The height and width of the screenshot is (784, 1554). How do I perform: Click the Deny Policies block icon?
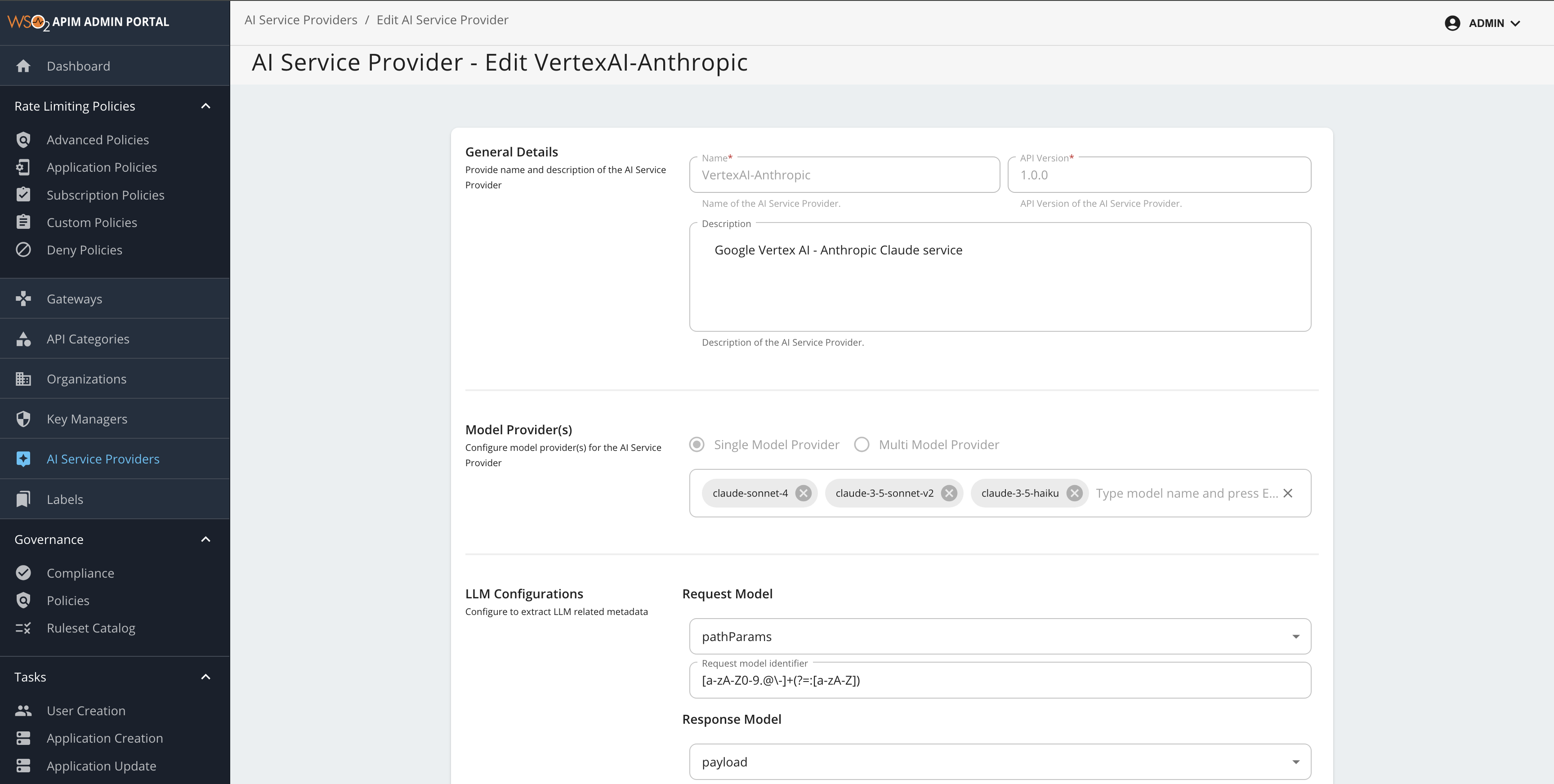[x=23, y=249]
